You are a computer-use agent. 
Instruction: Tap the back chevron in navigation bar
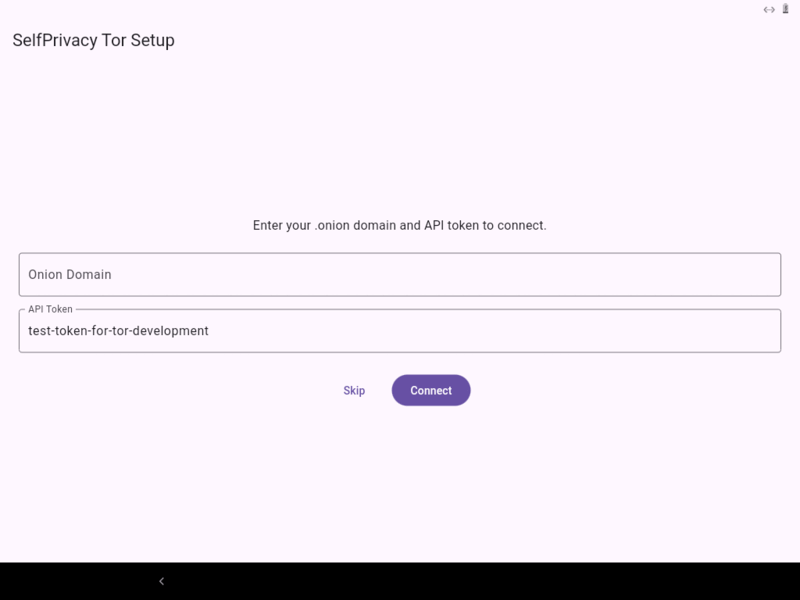(x=162, y=581)
